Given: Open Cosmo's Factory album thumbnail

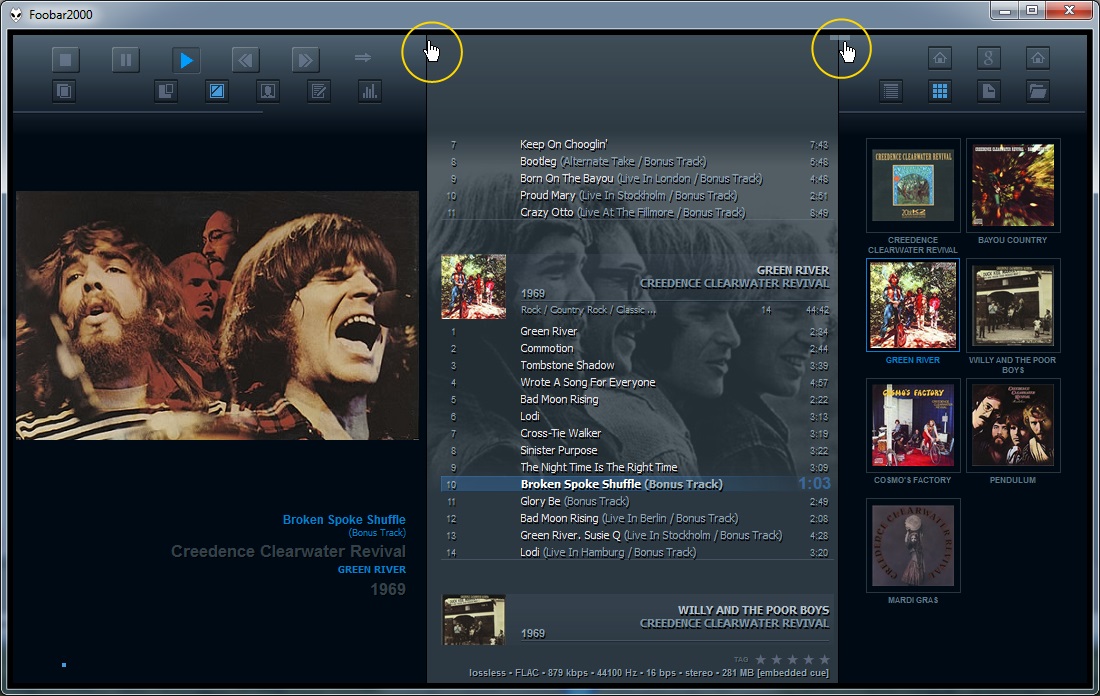Looking at the screenshot, I should pos(912,425).
